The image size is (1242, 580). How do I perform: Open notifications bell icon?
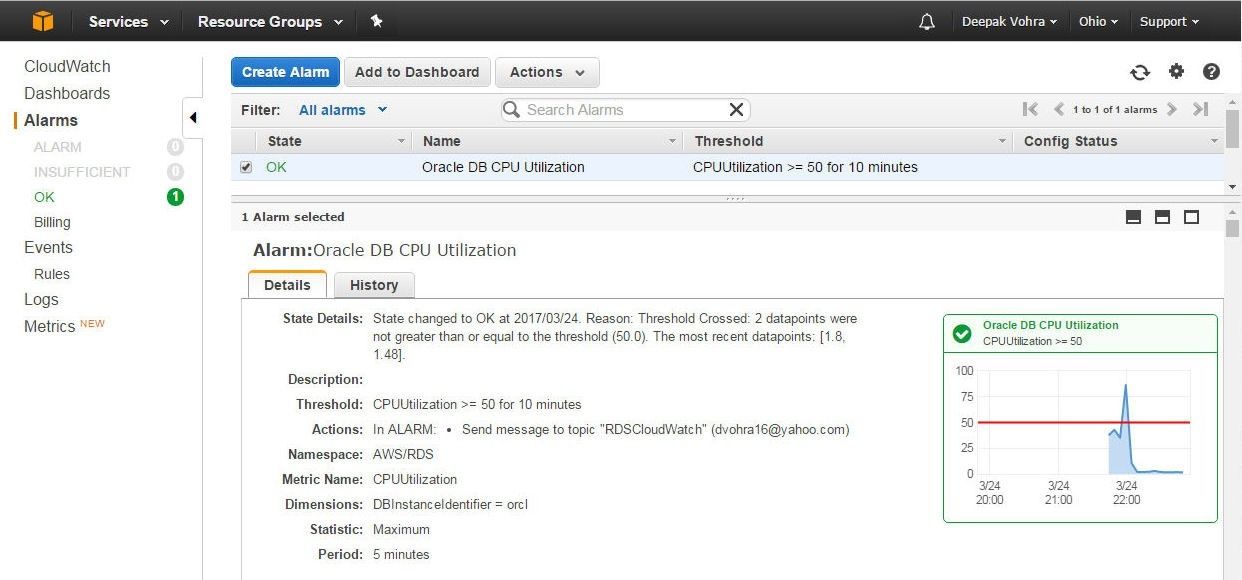(x=927, y=21)
